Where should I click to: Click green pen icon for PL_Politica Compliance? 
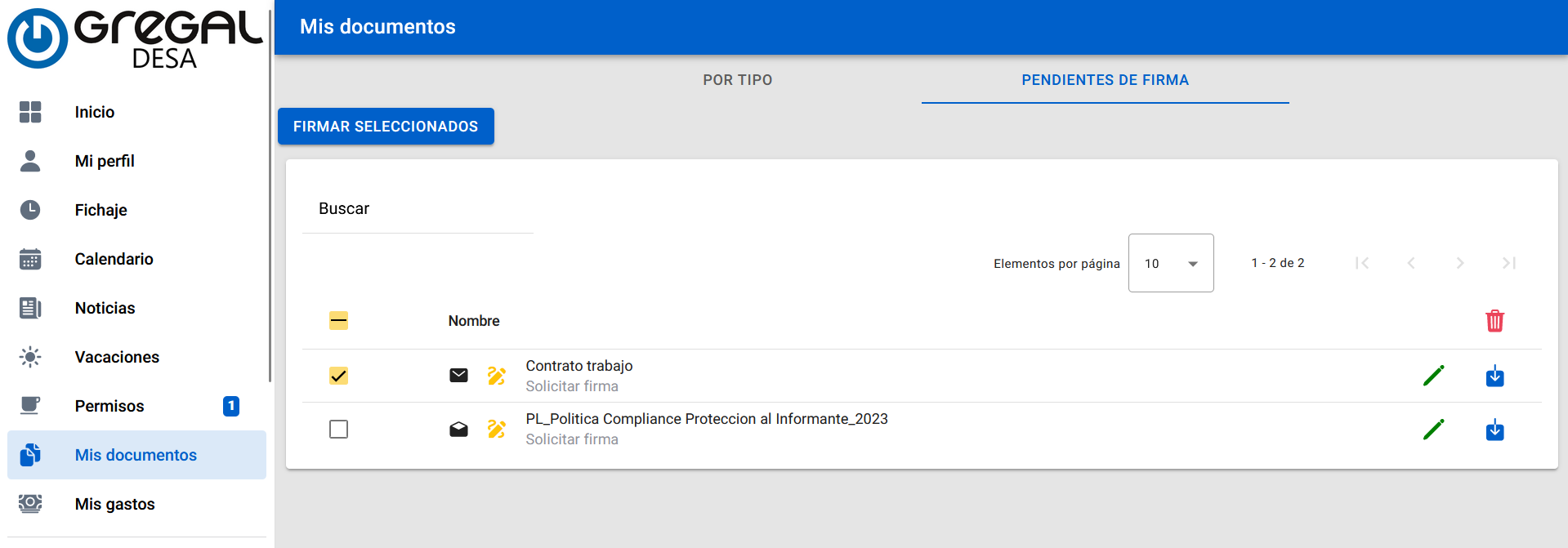point(1433,430)
